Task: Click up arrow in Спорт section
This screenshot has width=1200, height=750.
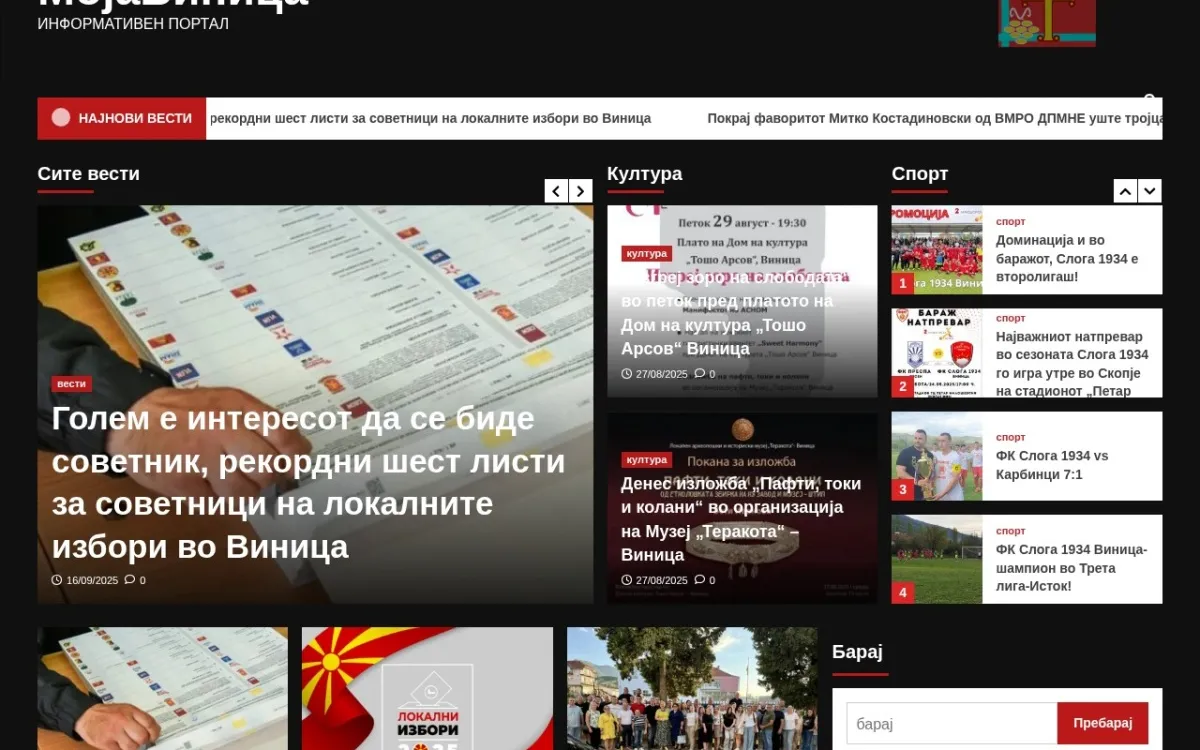Action: (x=1125, y=191)
